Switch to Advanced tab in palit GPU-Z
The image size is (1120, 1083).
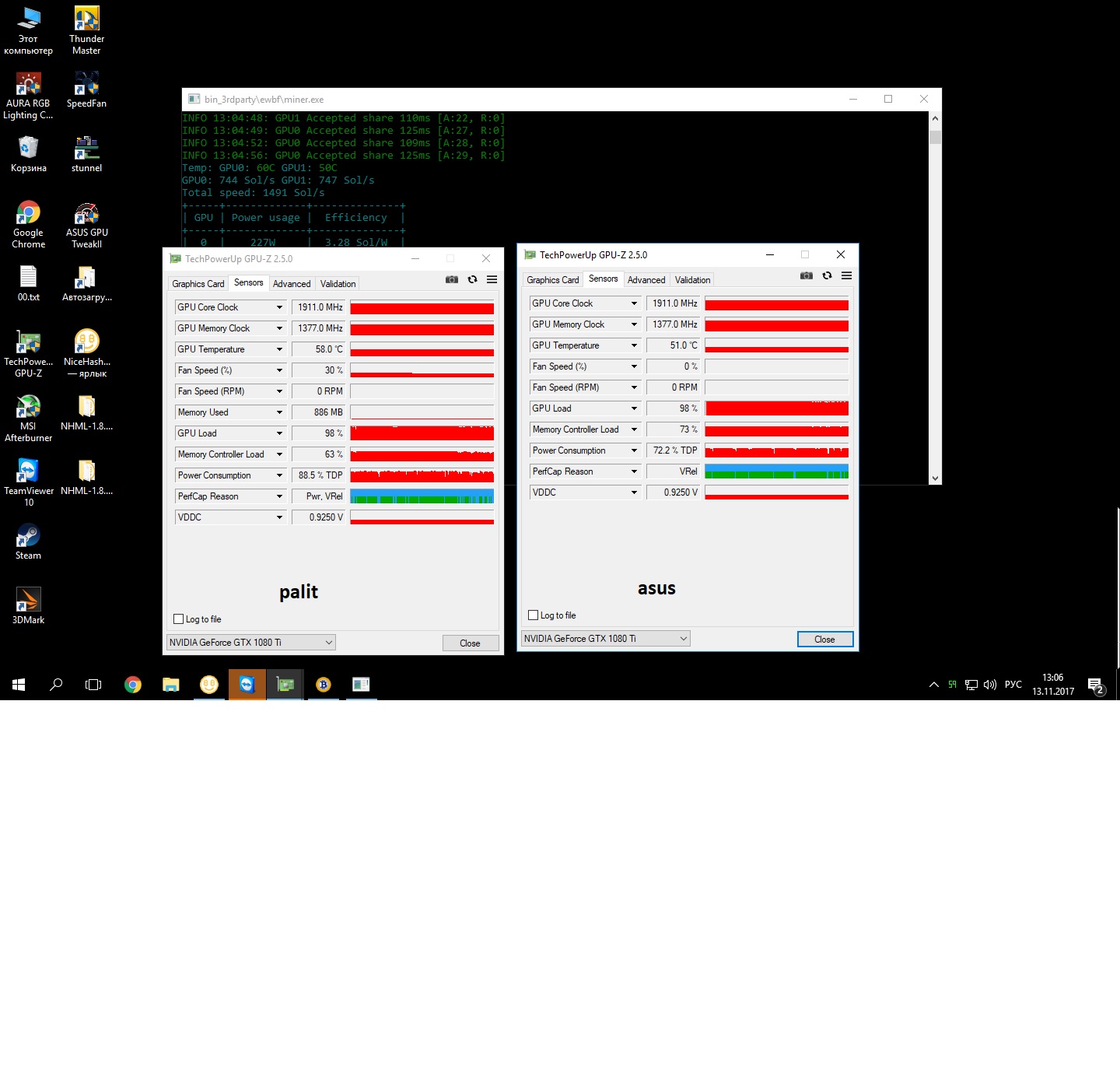[x=292, y=284]
